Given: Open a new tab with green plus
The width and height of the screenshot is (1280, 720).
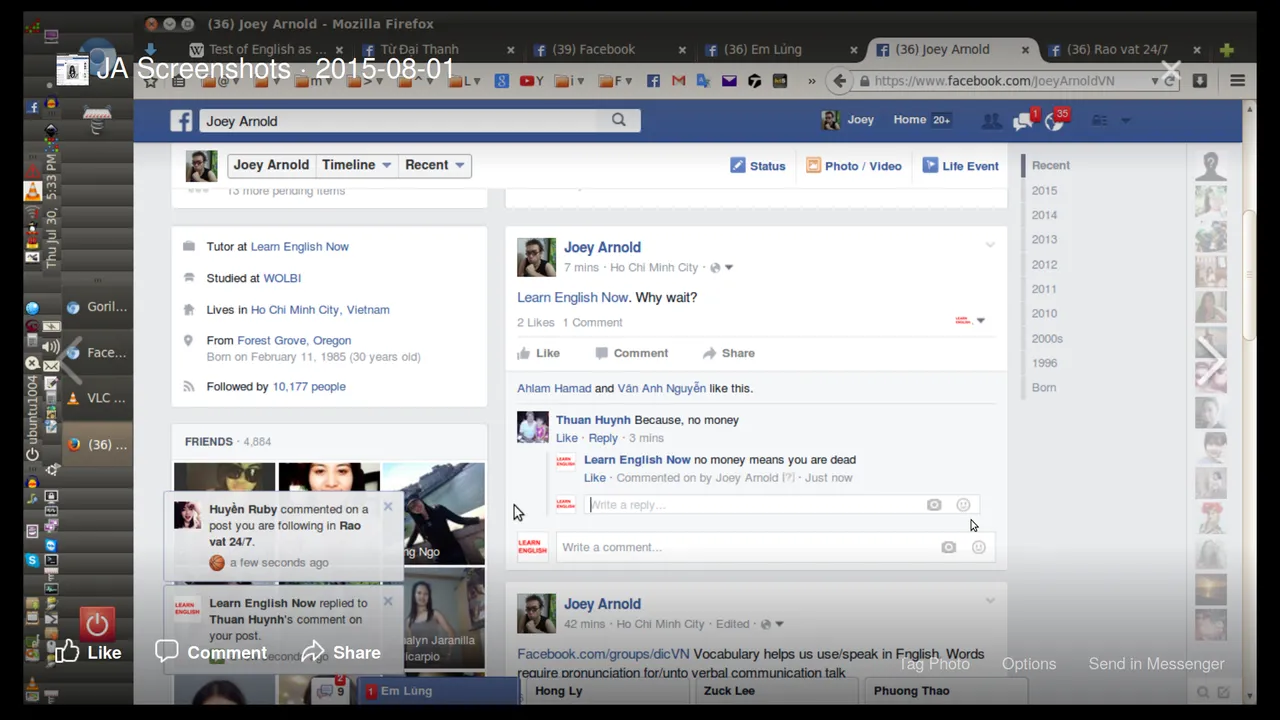Looking at the screenshot, I should (1227, 49).
